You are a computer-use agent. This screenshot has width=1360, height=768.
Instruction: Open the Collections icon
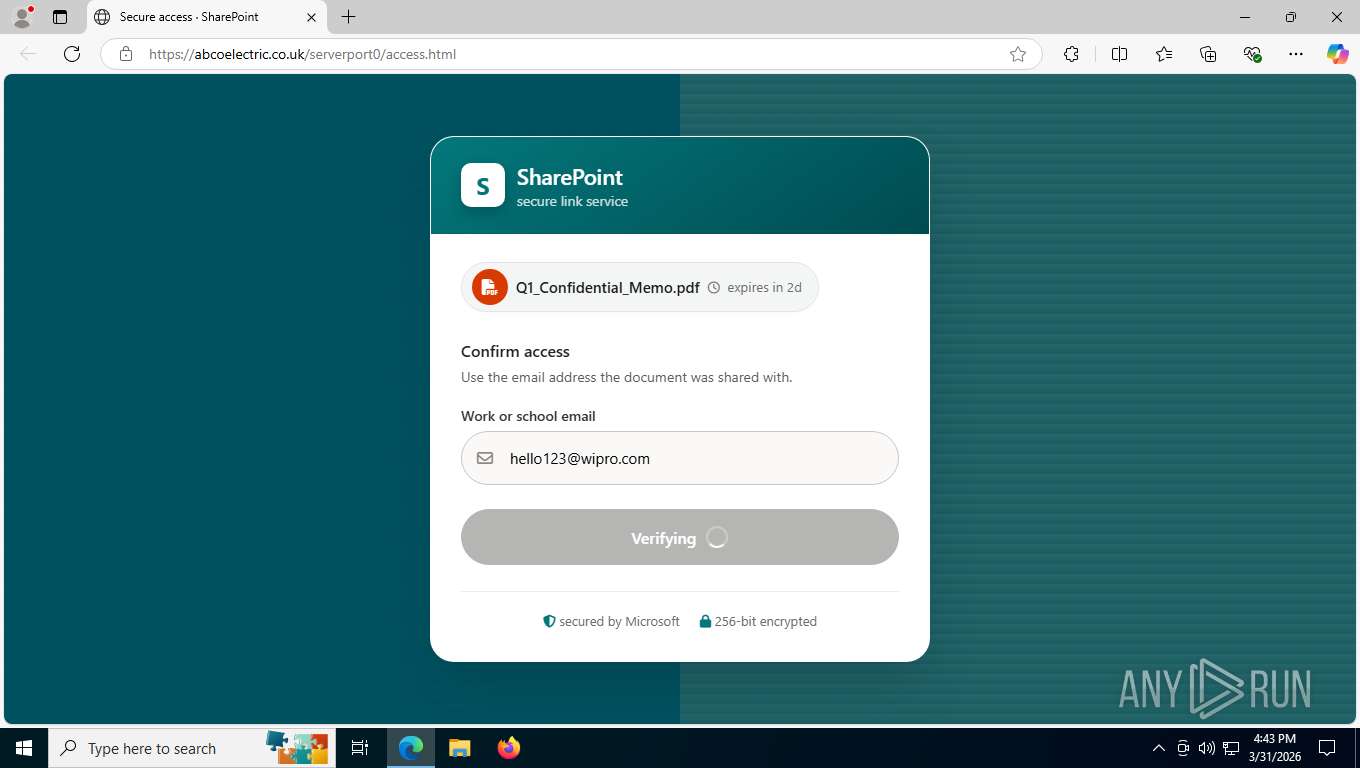click(x=1208, y=54)
